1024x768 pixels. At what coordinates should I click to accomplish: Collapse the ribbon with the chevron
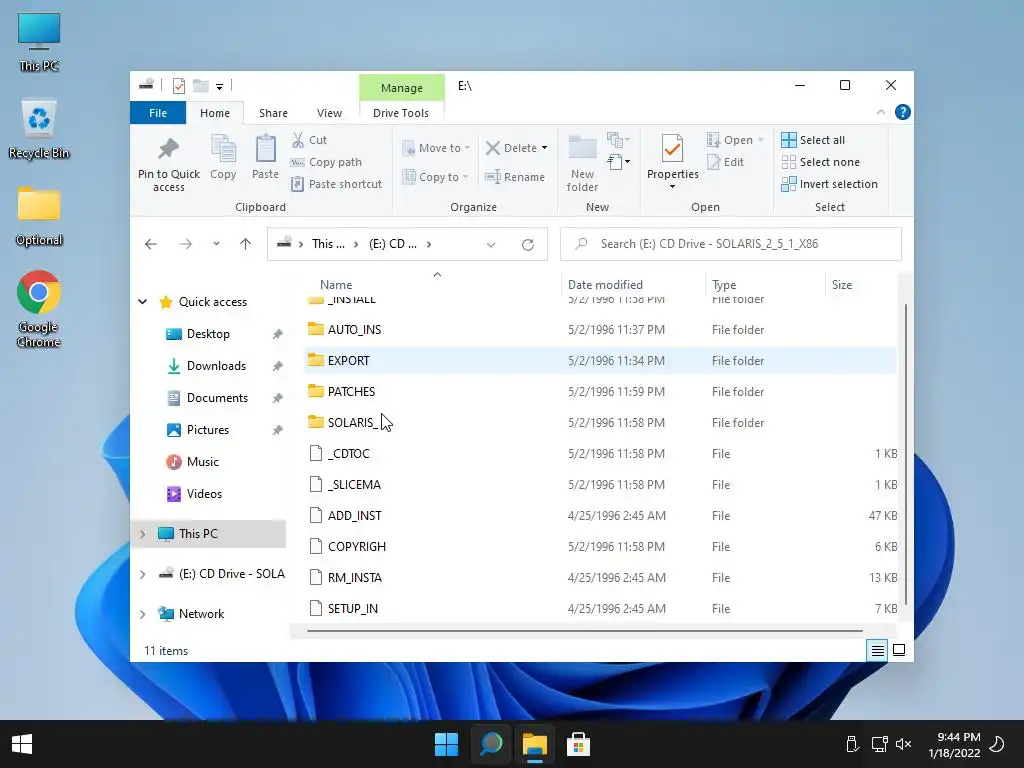point(880,112)
